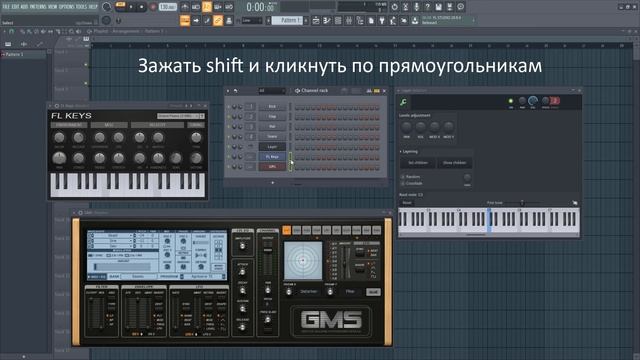Open the HELP menu
Viewport: 640px width, 360px height.
tap(93, 7)
